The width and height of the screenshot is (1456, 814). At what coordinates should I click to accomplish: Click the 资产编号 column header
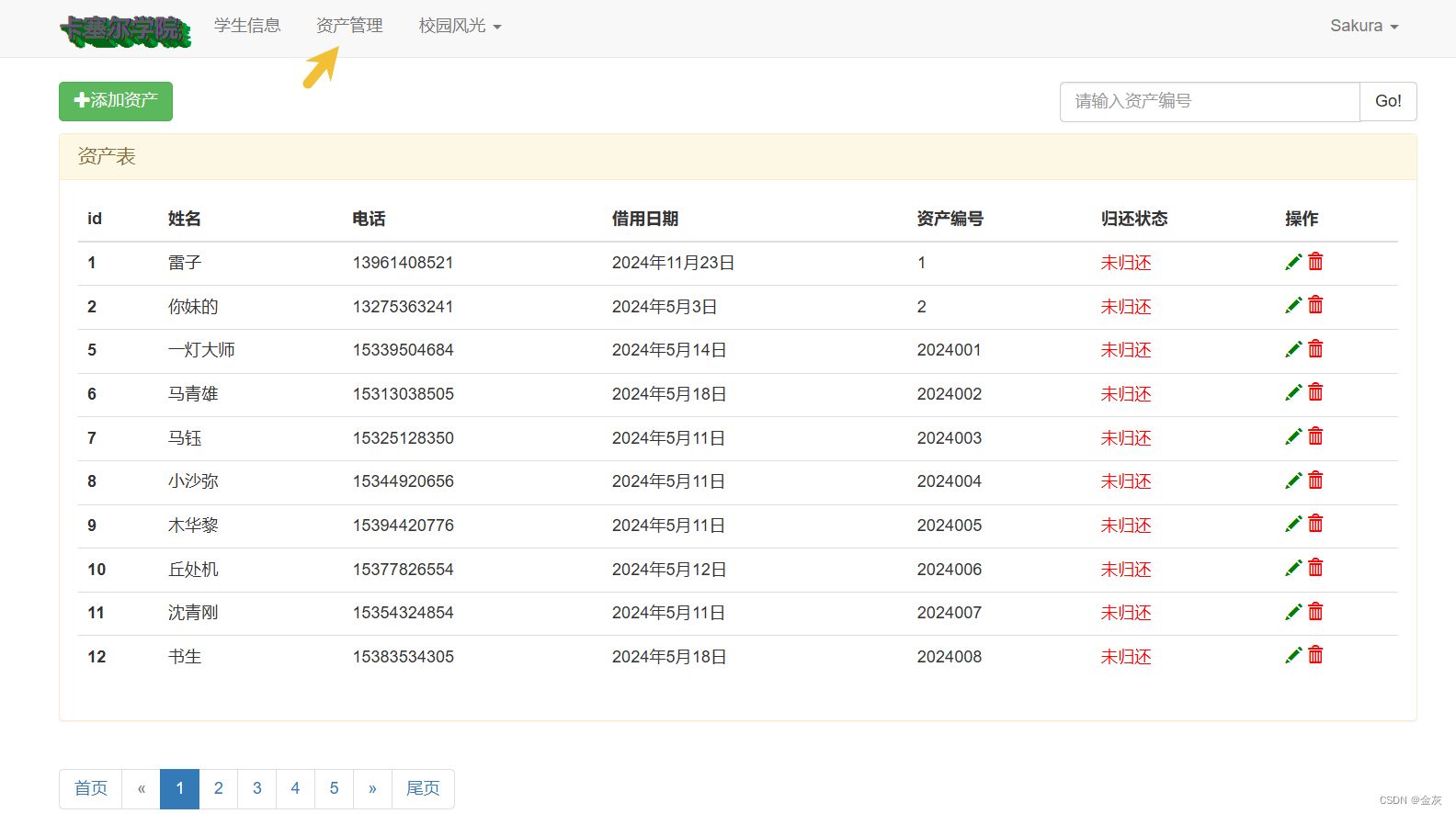pyautogui.click(x=950, y=219)
